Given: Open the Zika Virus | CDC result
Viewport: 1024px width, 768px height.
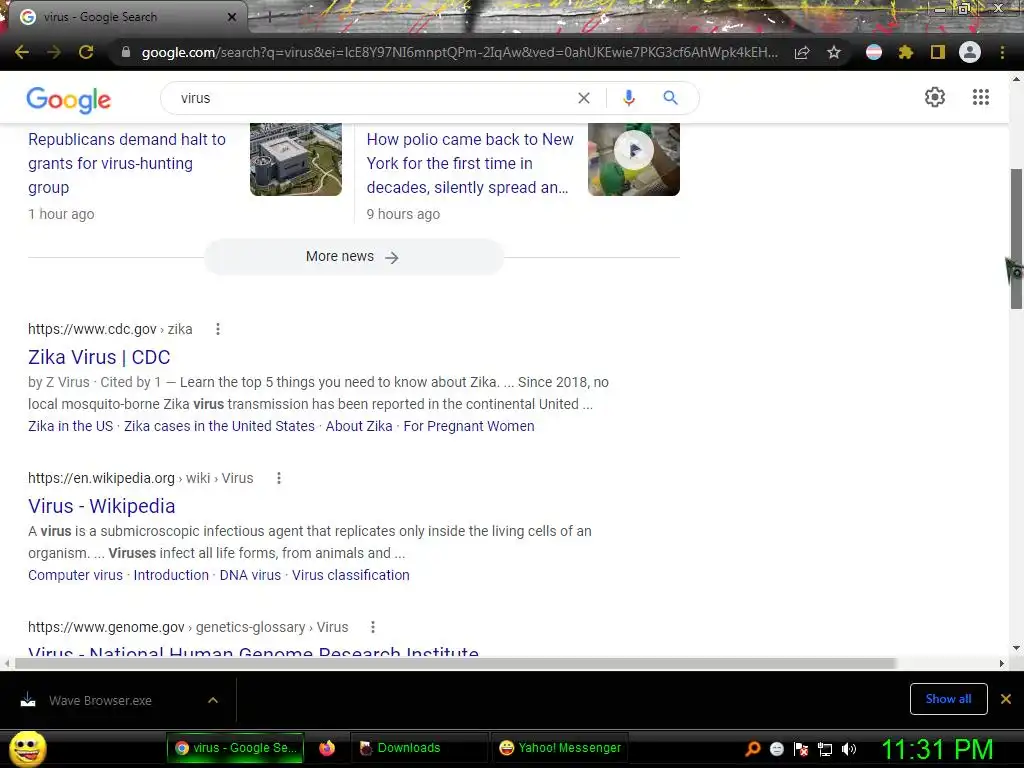Looking at the screenshot, I should (99, 357).
